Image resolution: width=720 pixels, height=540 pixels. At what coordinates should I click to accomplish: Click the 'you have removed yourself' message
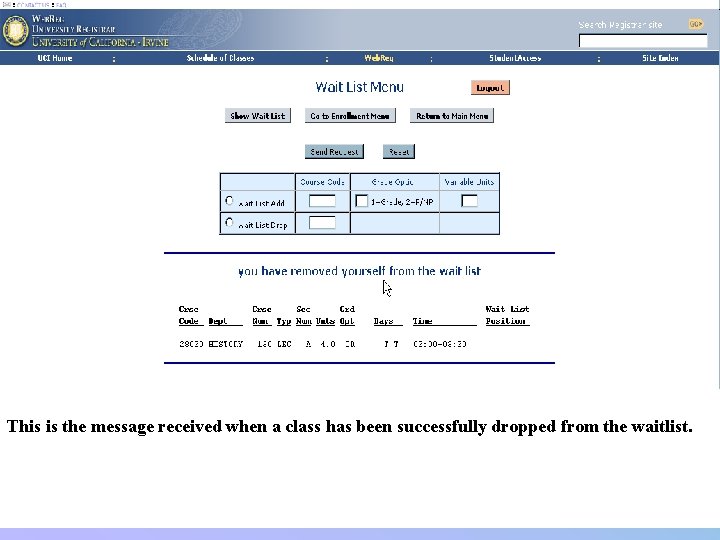[x=360, y=271]
